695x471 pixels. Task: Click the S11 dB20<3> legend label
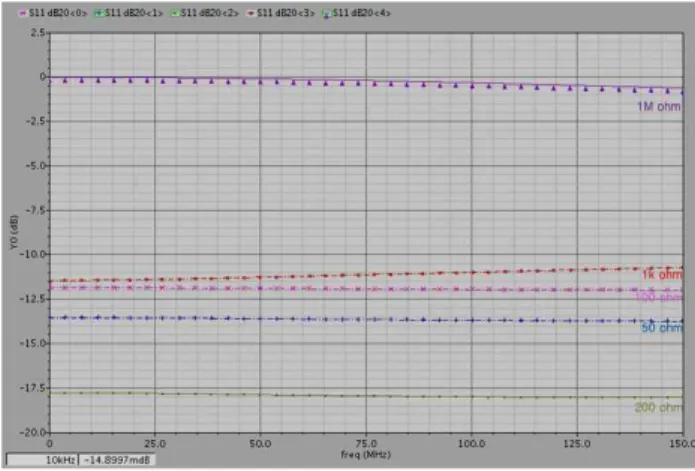click(x=285, y=13)
